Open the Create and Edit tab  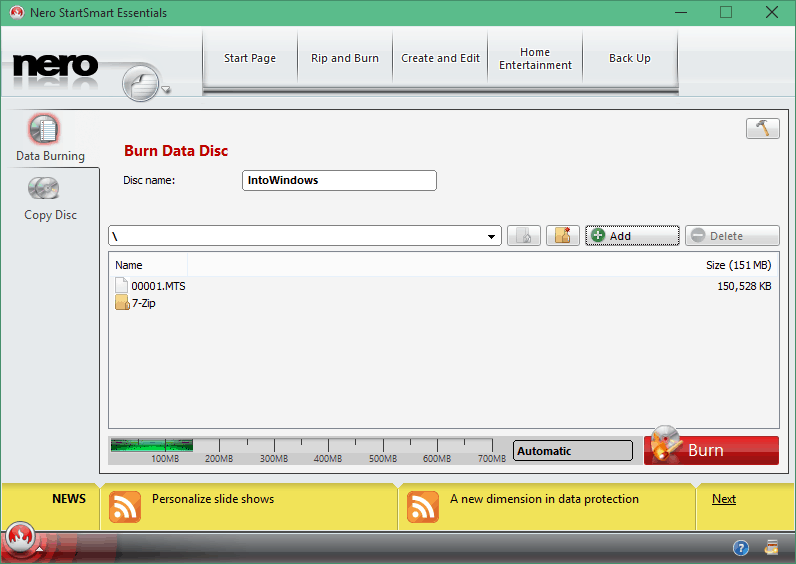[440, 59]
